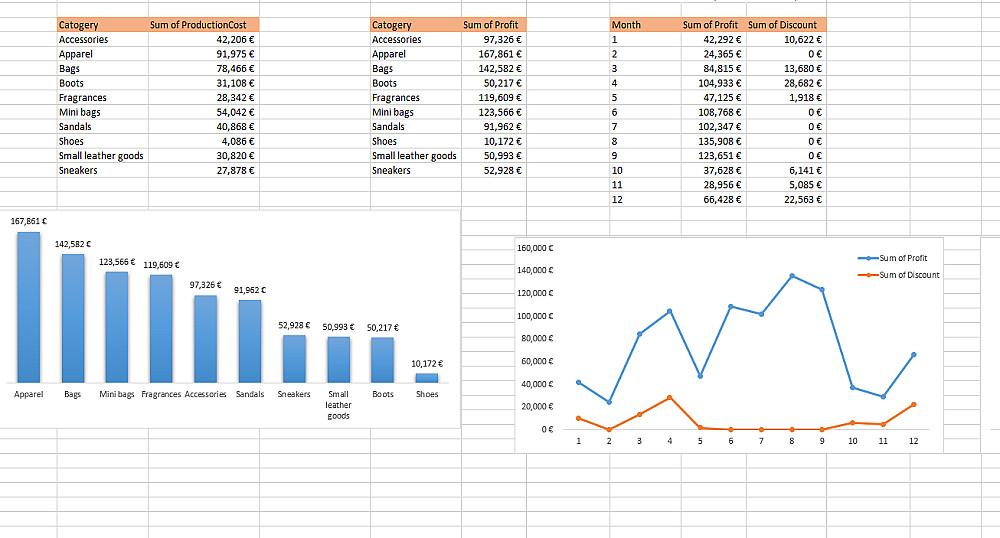
Task: Select month 11 discount 5,085 €
Action: pos(786,185)
